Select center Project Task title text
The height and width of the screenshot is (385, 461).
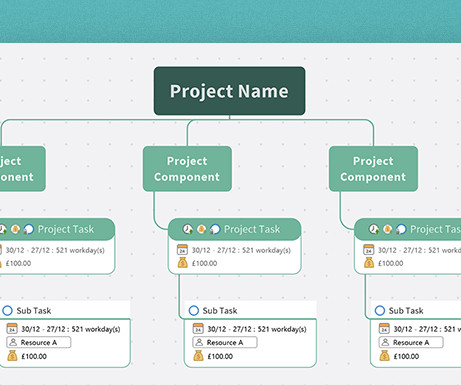pyautogui.click(x=252, y=229)
